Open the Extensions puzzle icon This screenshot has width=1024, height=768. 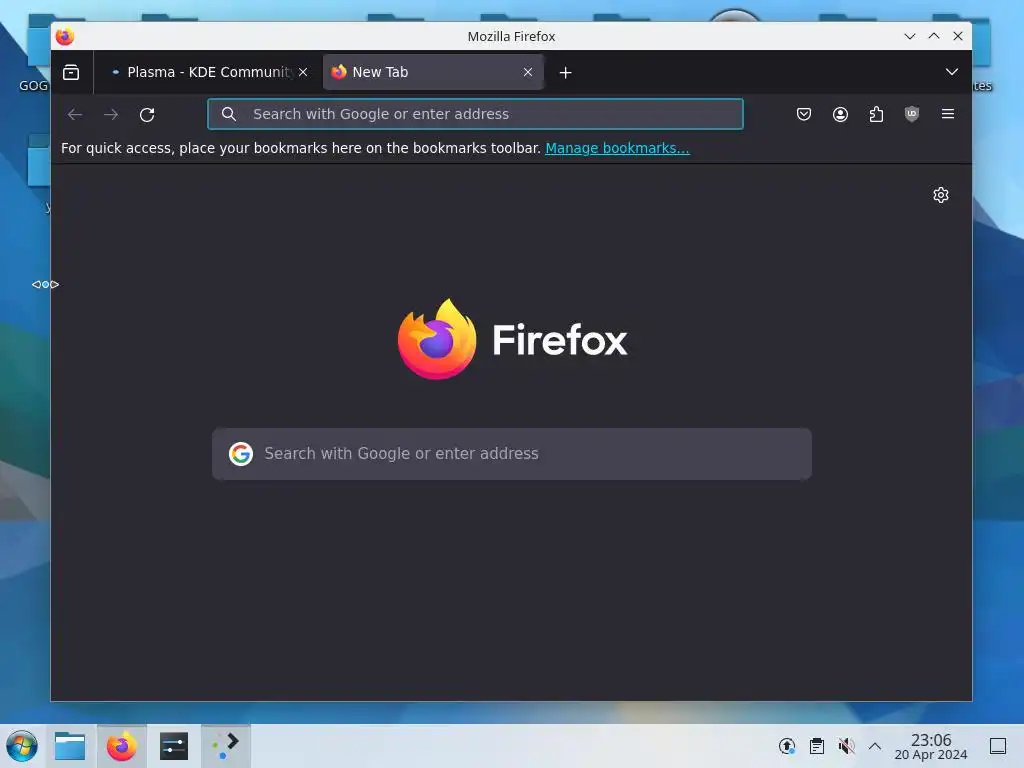(x=876, y=114)
